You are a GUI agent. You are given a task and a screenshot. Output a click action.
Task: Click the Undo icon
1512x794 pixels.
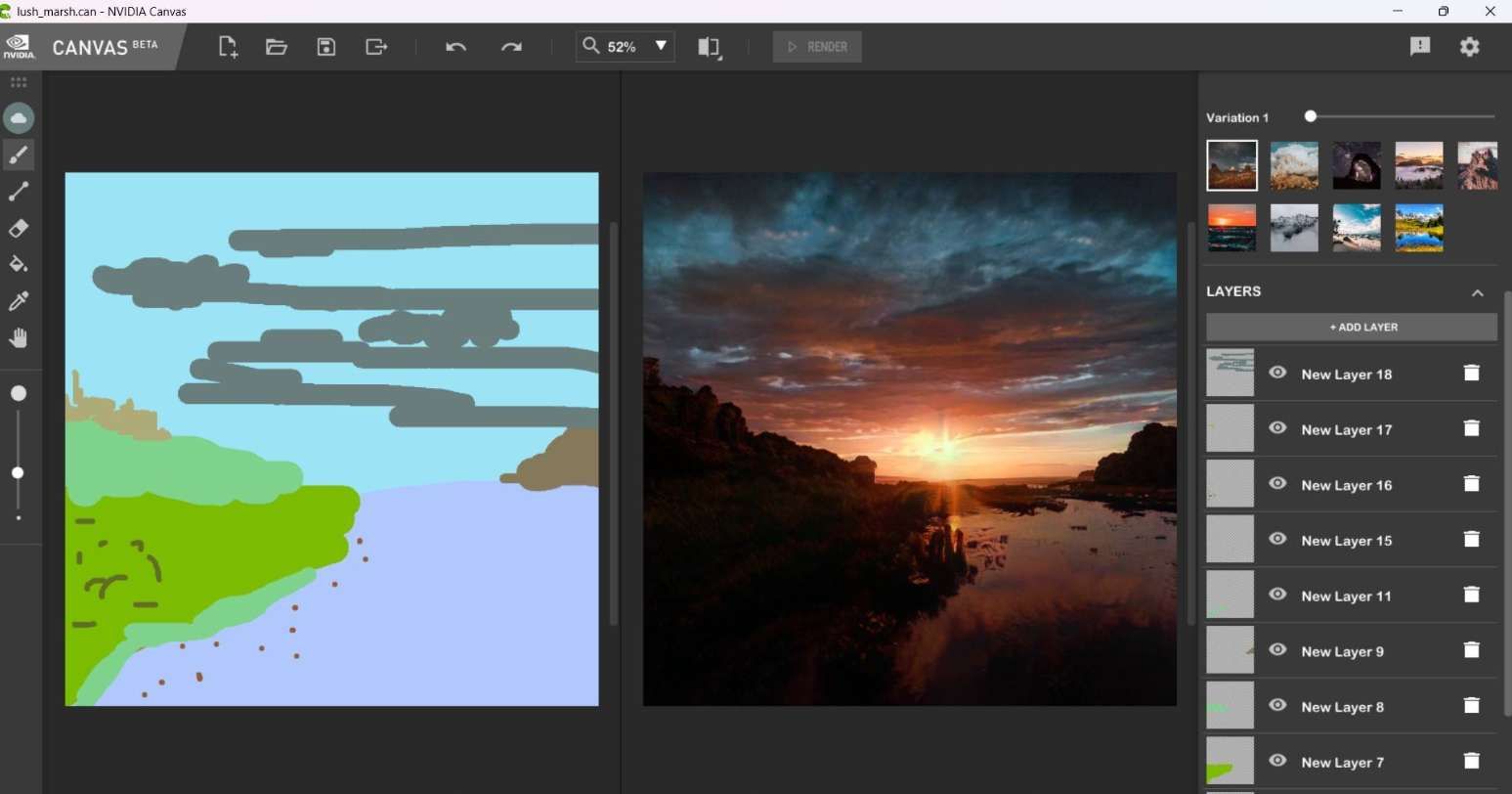coord(454,46)
